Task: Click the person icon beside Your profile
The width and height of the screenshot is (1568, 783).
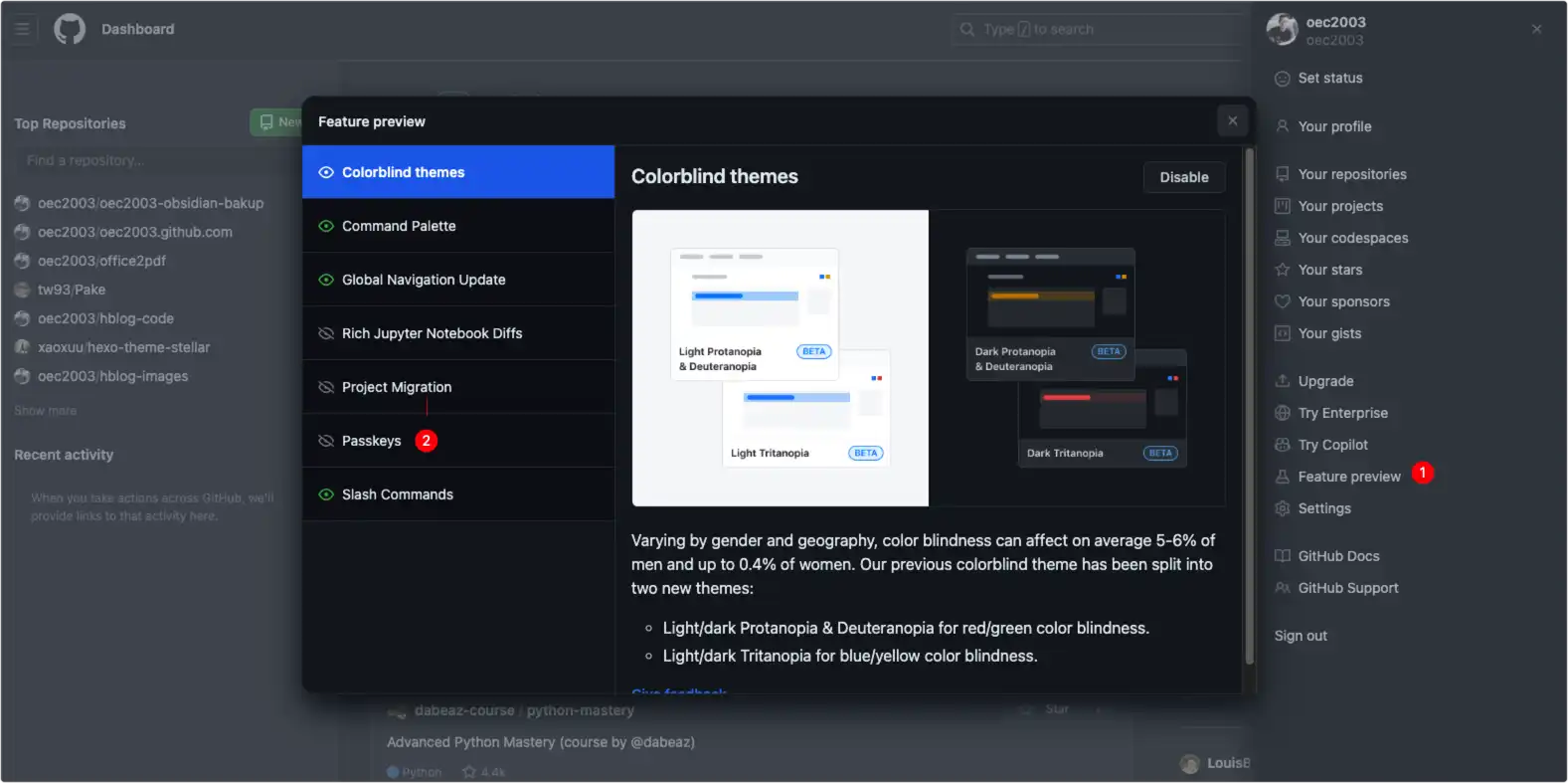Action: tap(1283, 126)
